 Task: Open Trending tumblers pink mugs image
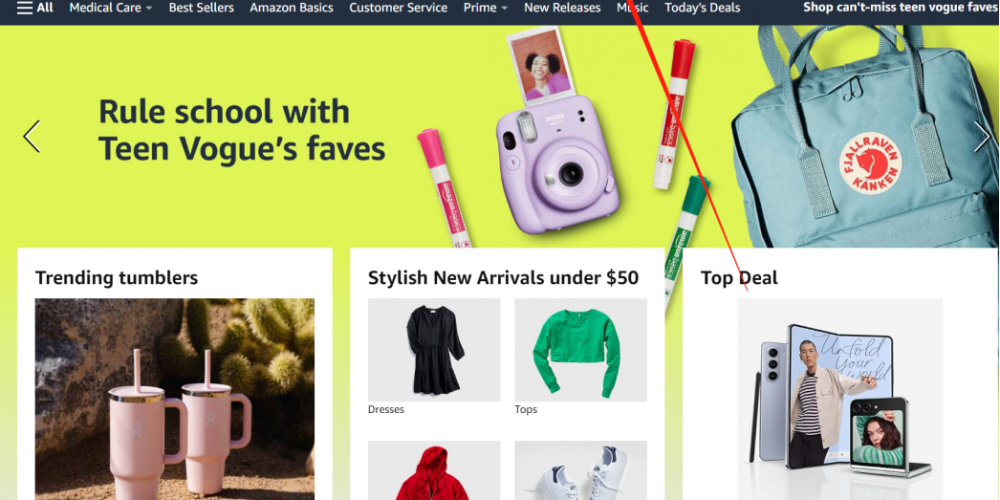[x=175, y=399]
